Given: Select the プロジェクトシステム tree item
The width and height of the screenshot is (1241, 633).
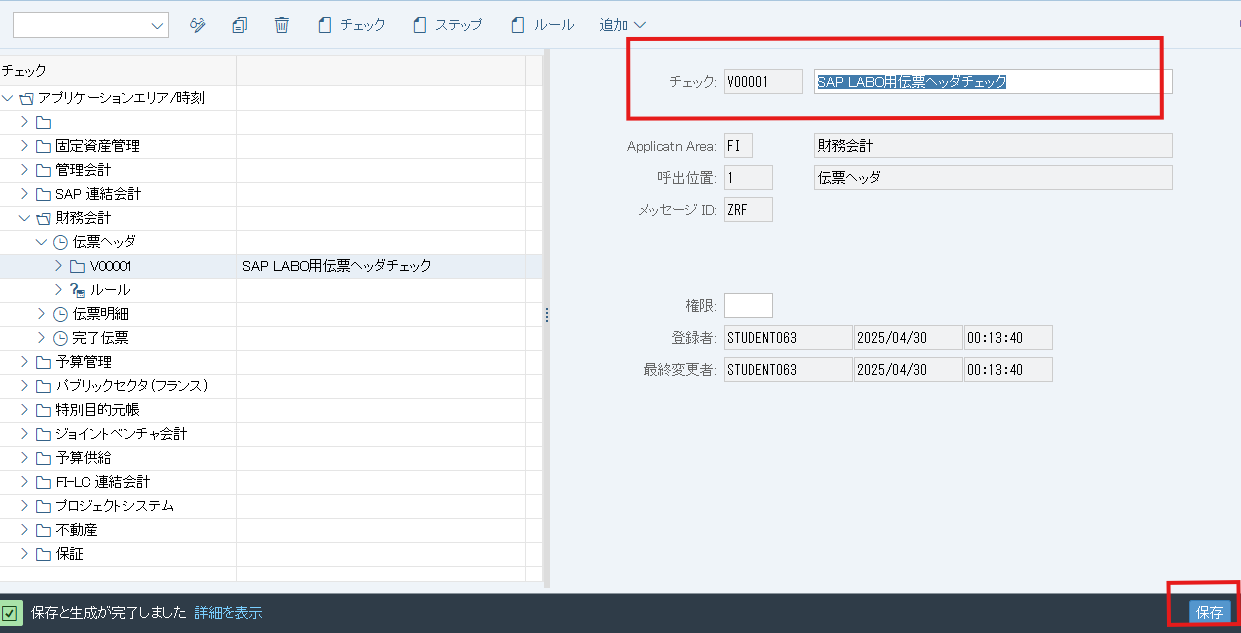Looking at the screenshot, I should tap(114, 506).
